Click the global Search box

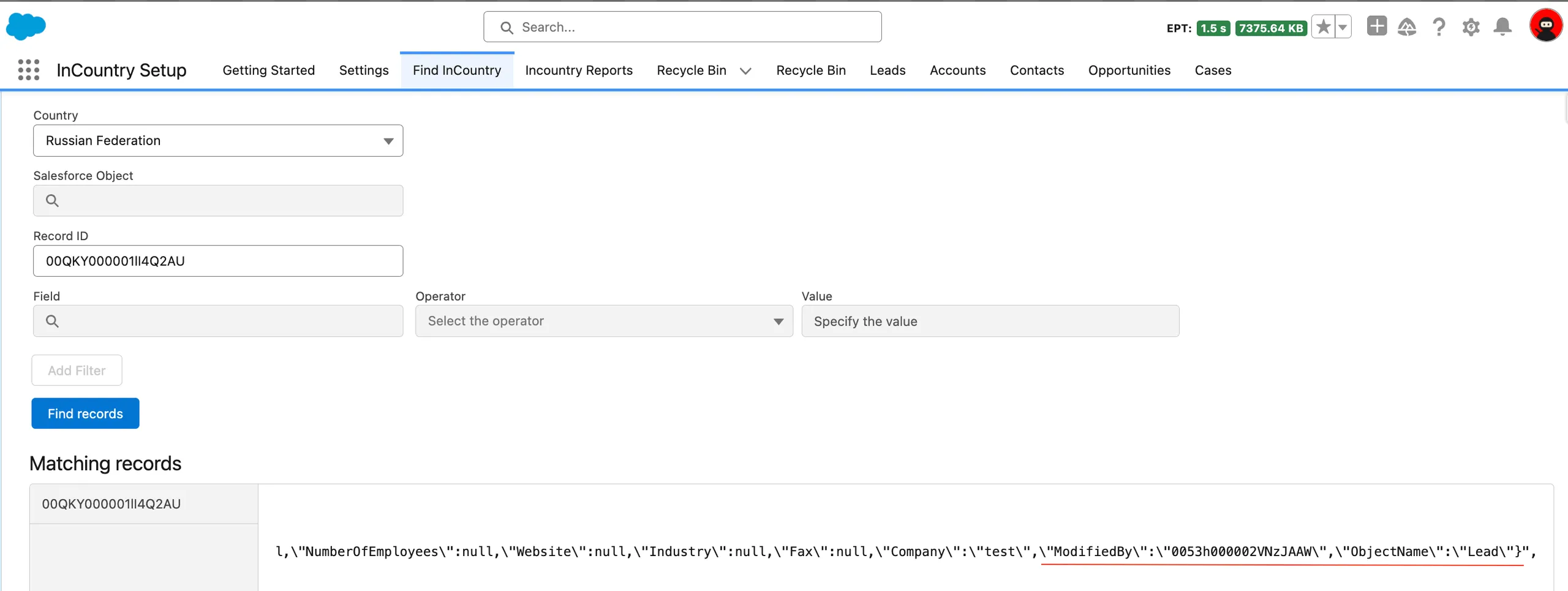[x=682, y=27]
